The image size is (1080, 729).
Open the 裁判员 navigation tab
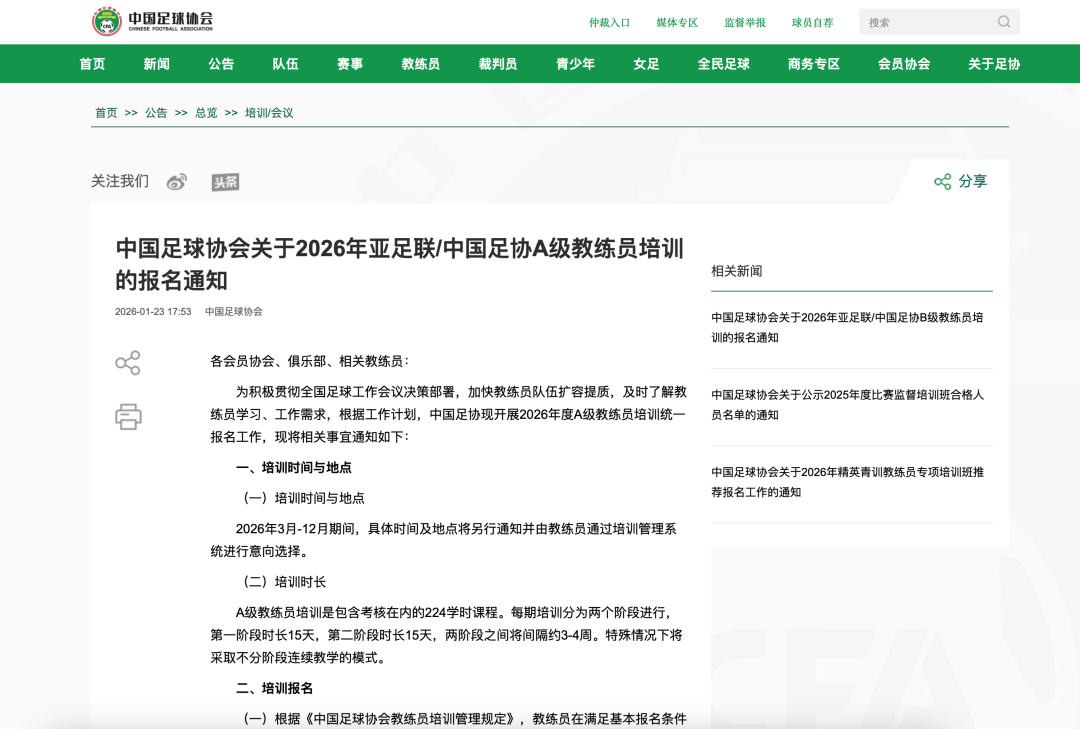click(498, 64)
